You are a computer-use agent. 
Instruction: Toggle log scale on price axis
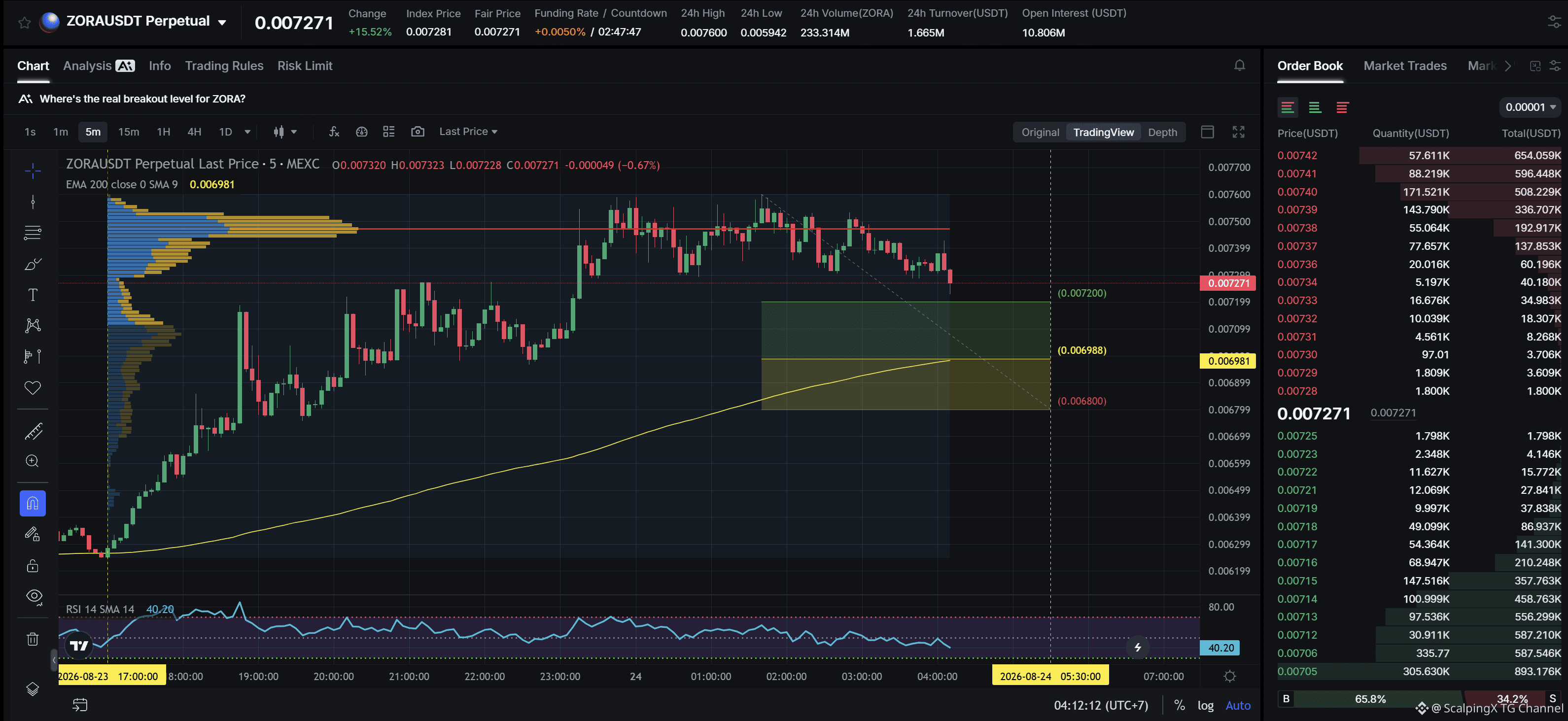pos(1205,705)
